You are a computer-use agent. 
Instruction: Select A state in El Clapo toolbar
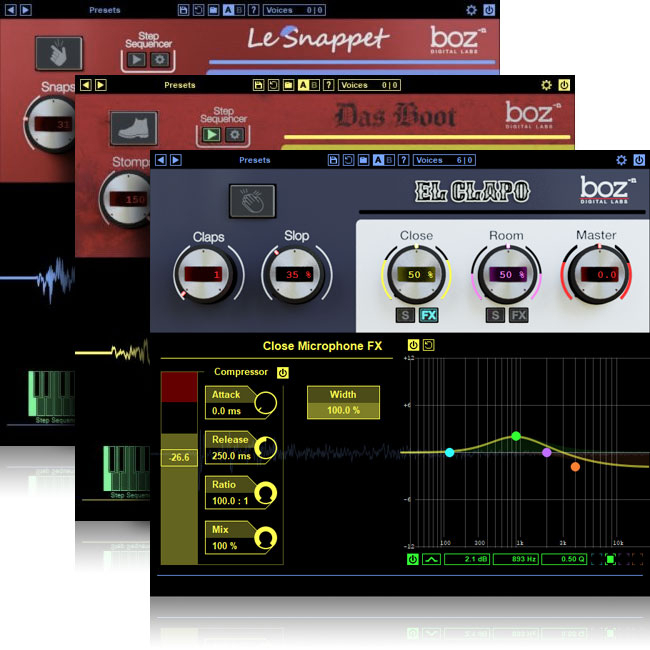[x=378, y=160]
